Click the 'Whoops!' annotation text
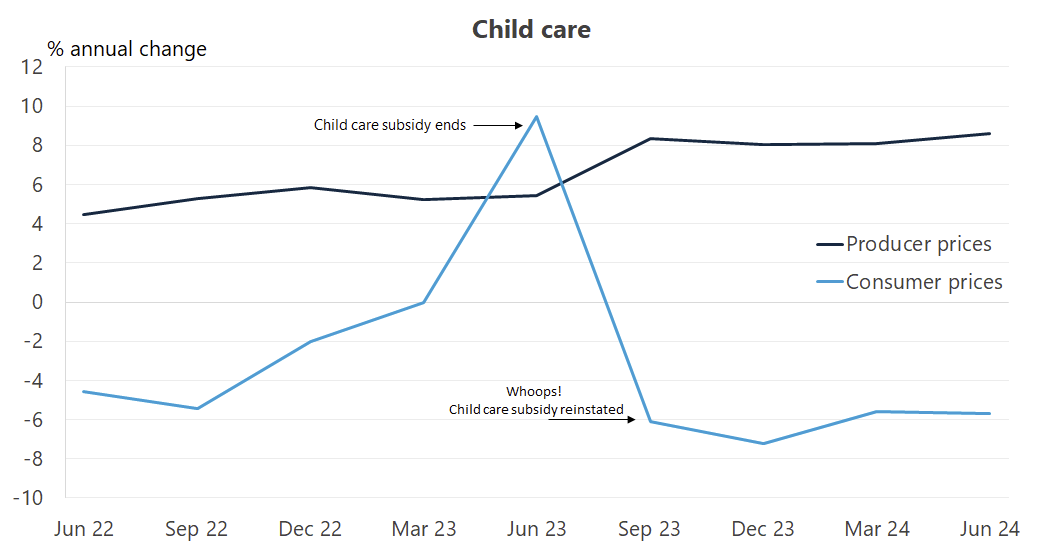Image resolution: width=1064 pixels, height=555 pixels. pos(535,392)
